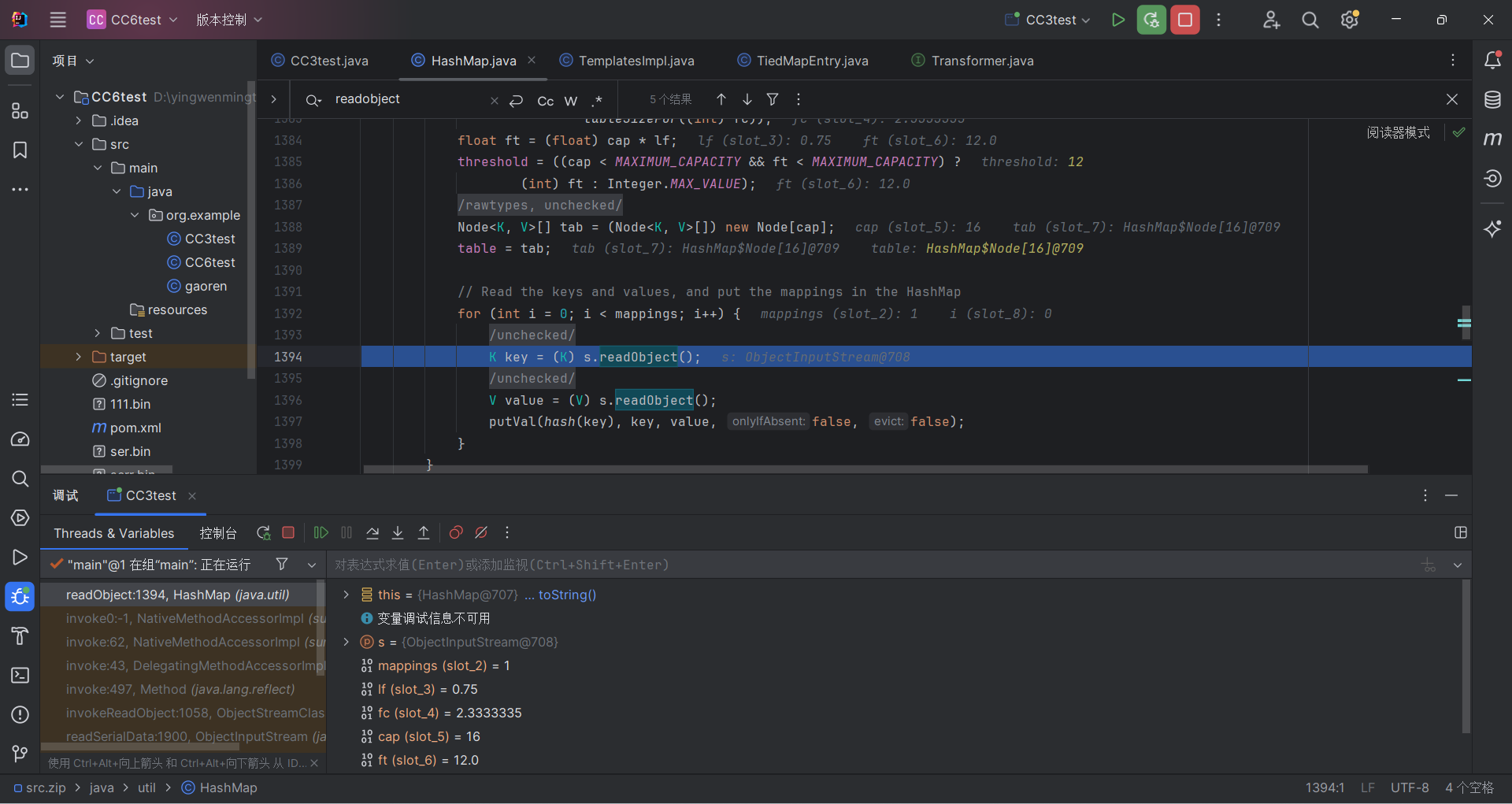Open View Breakpoints dialog icon

tap(455, 533)
